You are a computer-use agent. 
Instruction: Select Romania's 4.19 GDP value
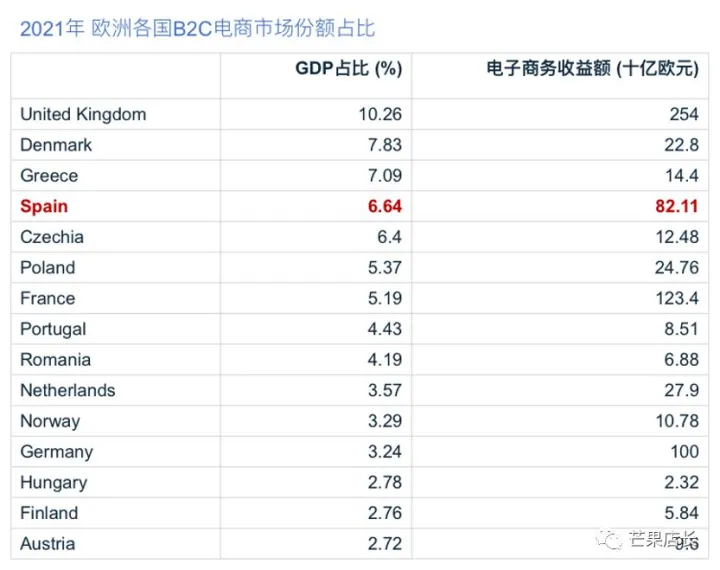click(385, 360)
